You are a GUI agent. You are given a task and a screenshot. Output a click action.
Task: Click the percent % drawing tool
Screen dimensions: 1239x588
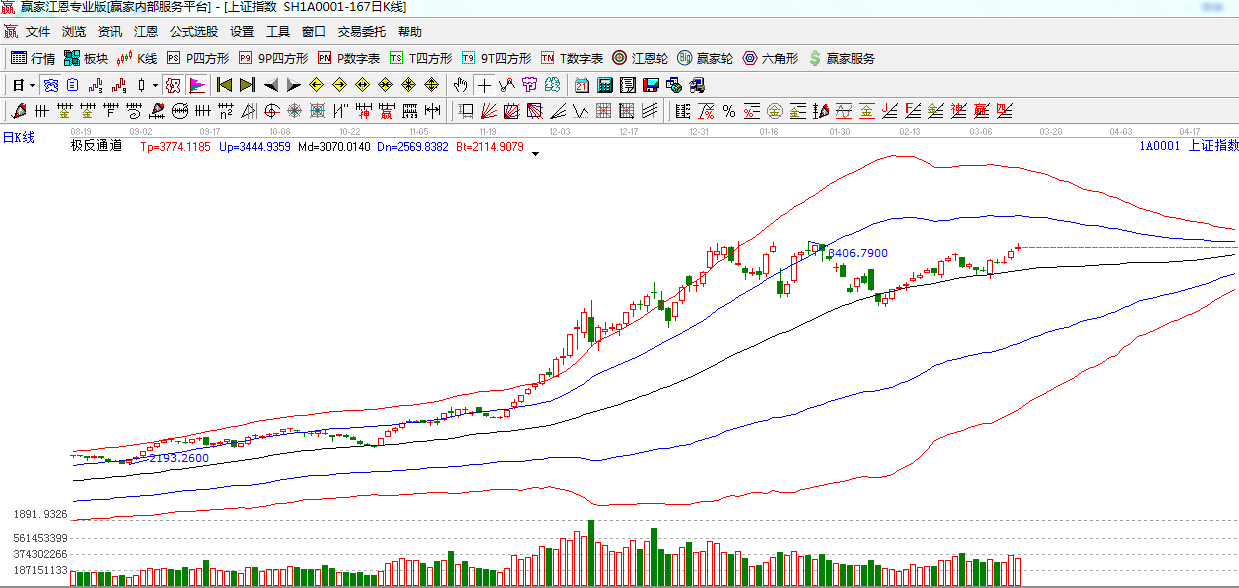[729, 111]
